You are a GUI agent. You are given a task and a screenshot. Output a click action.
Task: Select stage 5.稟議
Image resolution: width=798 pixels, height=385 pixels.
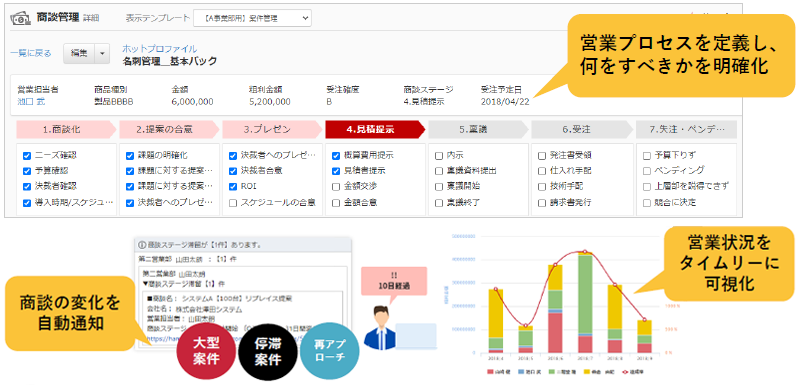pyautogui.click(x=478, y=129)
